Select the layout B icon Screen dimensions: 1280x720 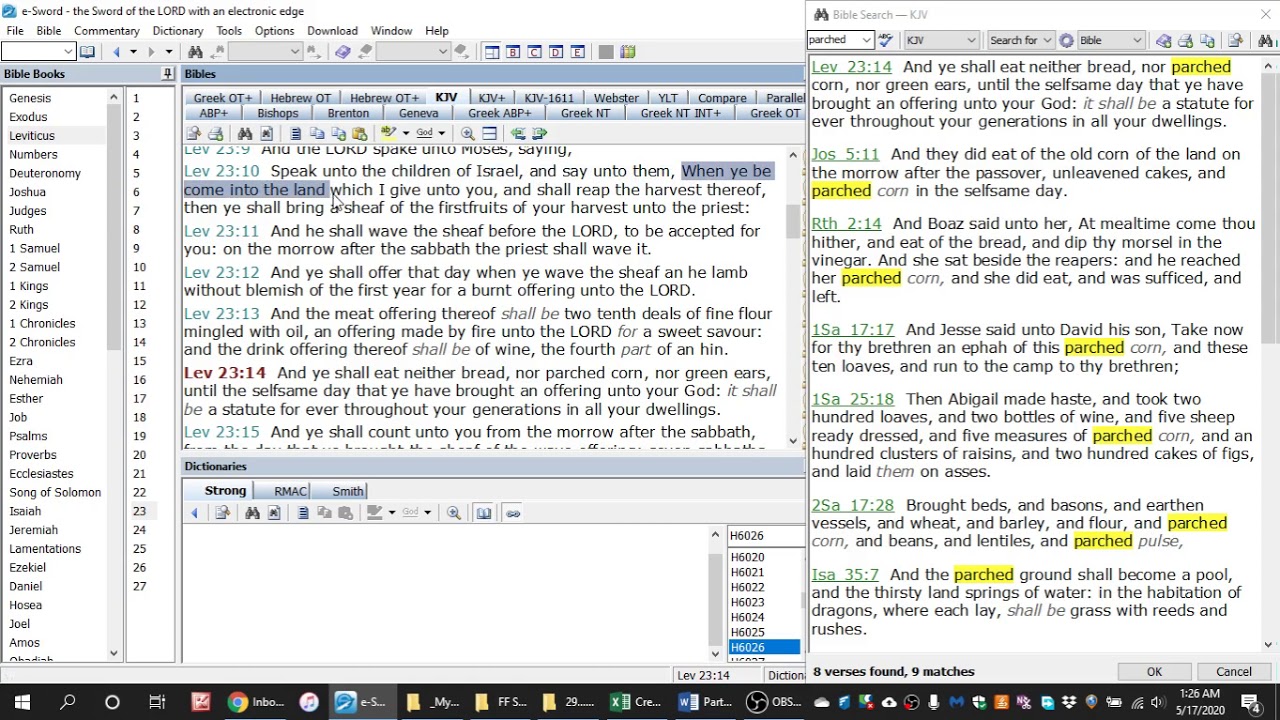click(513, 52)
